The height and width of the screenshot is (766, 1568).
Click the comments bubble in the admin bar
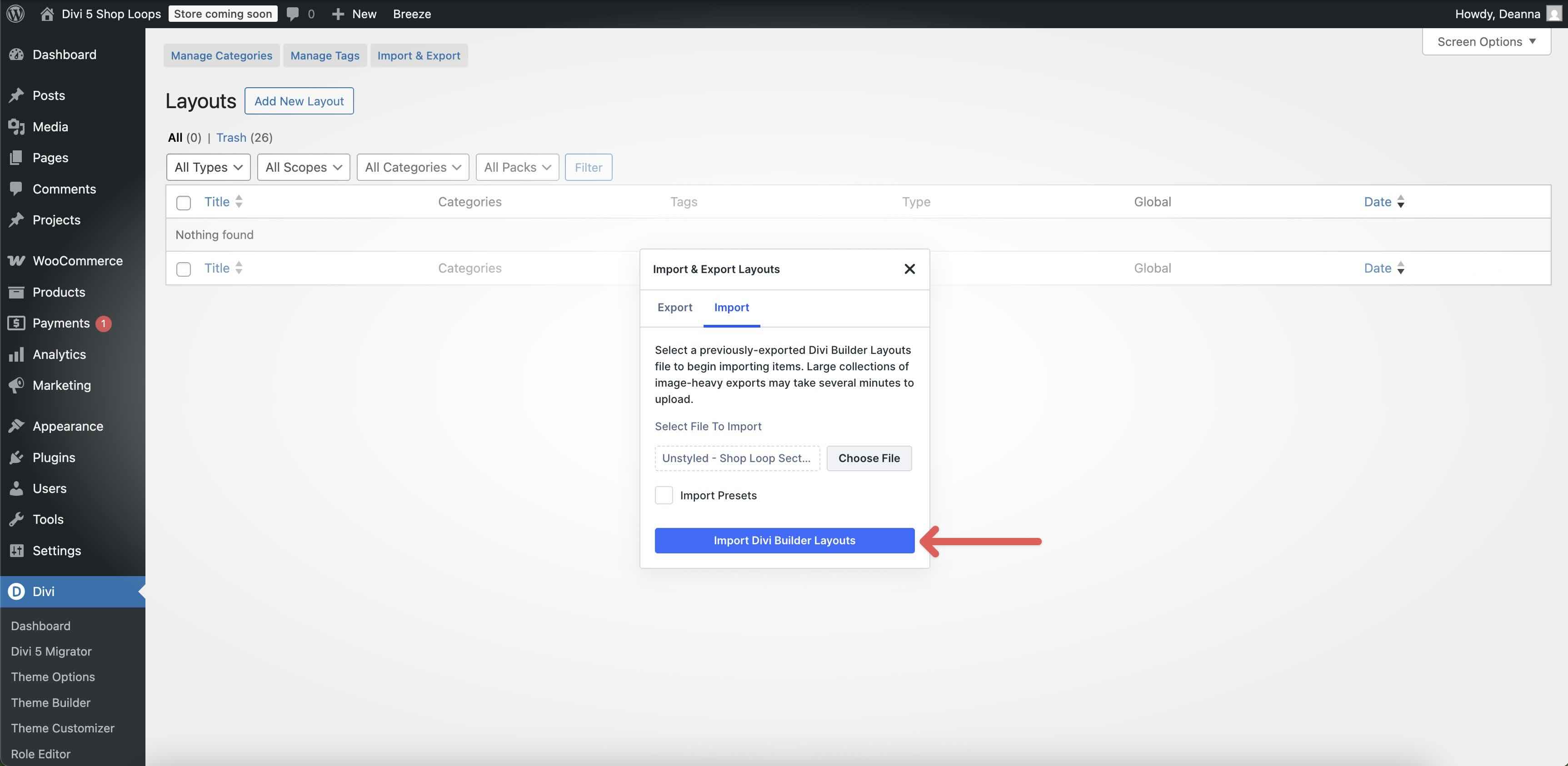point(293,13)
